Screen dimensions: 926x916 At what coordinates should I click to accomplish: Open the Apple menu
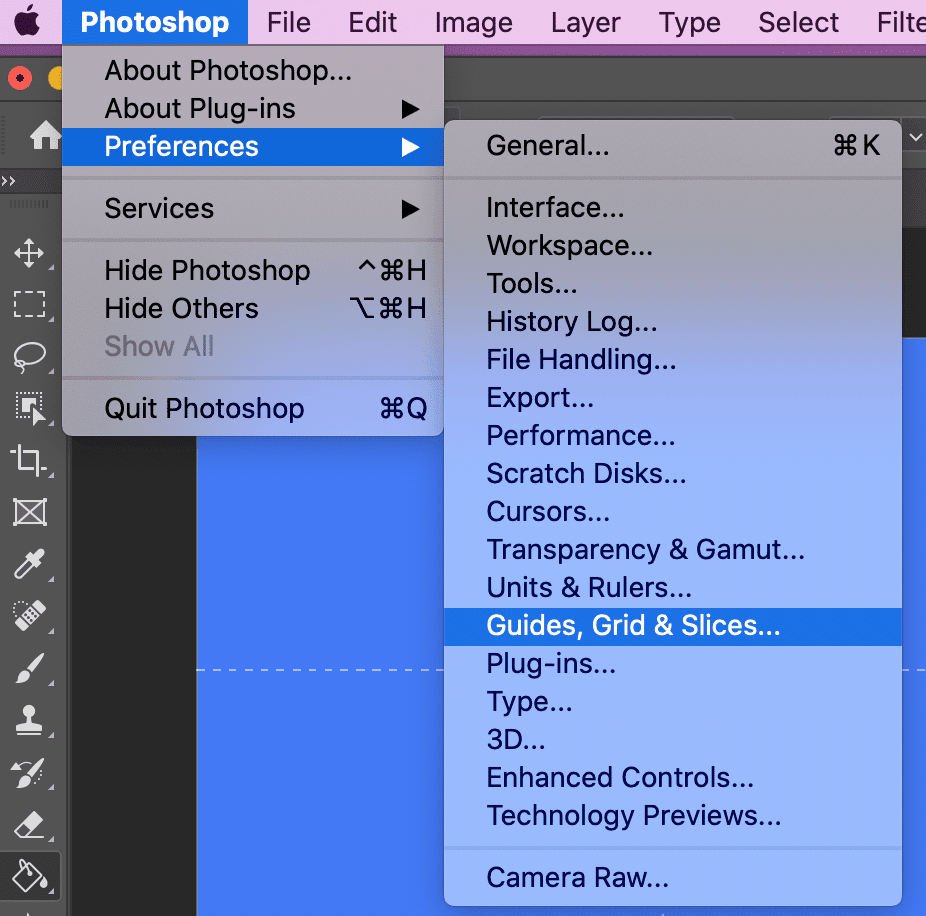[26, 22]
